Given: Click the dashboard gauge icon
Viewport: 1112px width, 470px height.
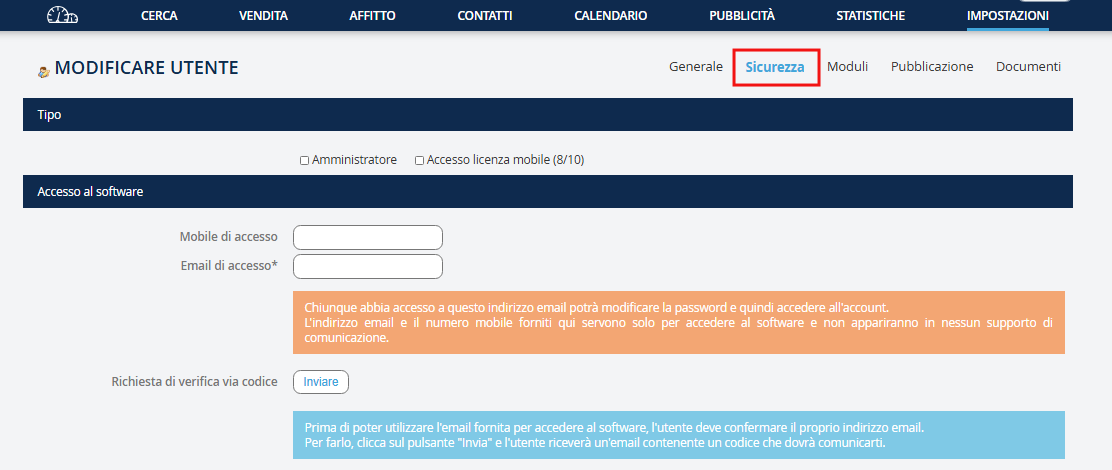Looking at the screenshot, I should coord(63,15).
